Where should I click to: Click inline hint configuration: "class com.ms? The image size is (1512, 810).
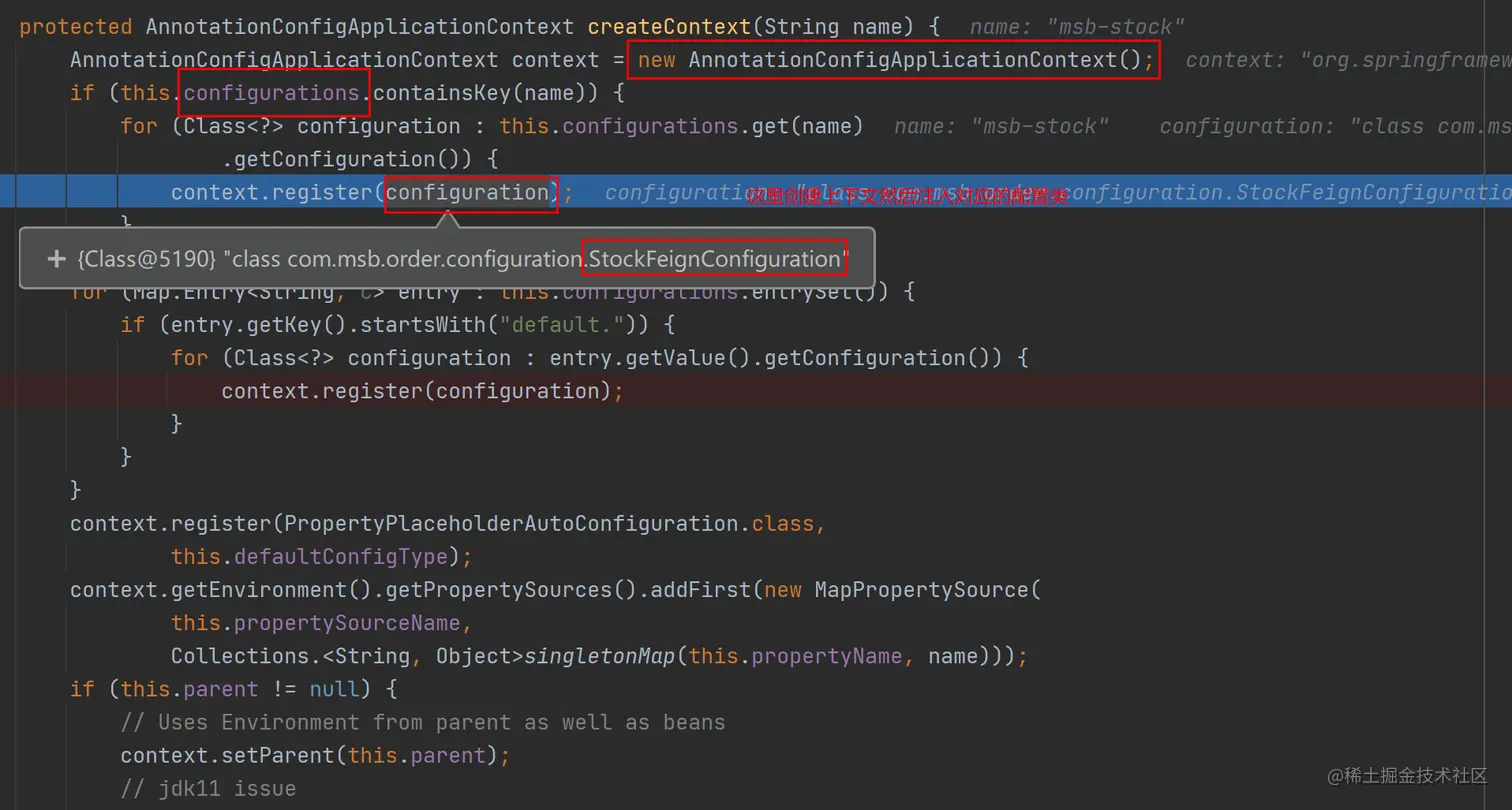point(1335,126)
